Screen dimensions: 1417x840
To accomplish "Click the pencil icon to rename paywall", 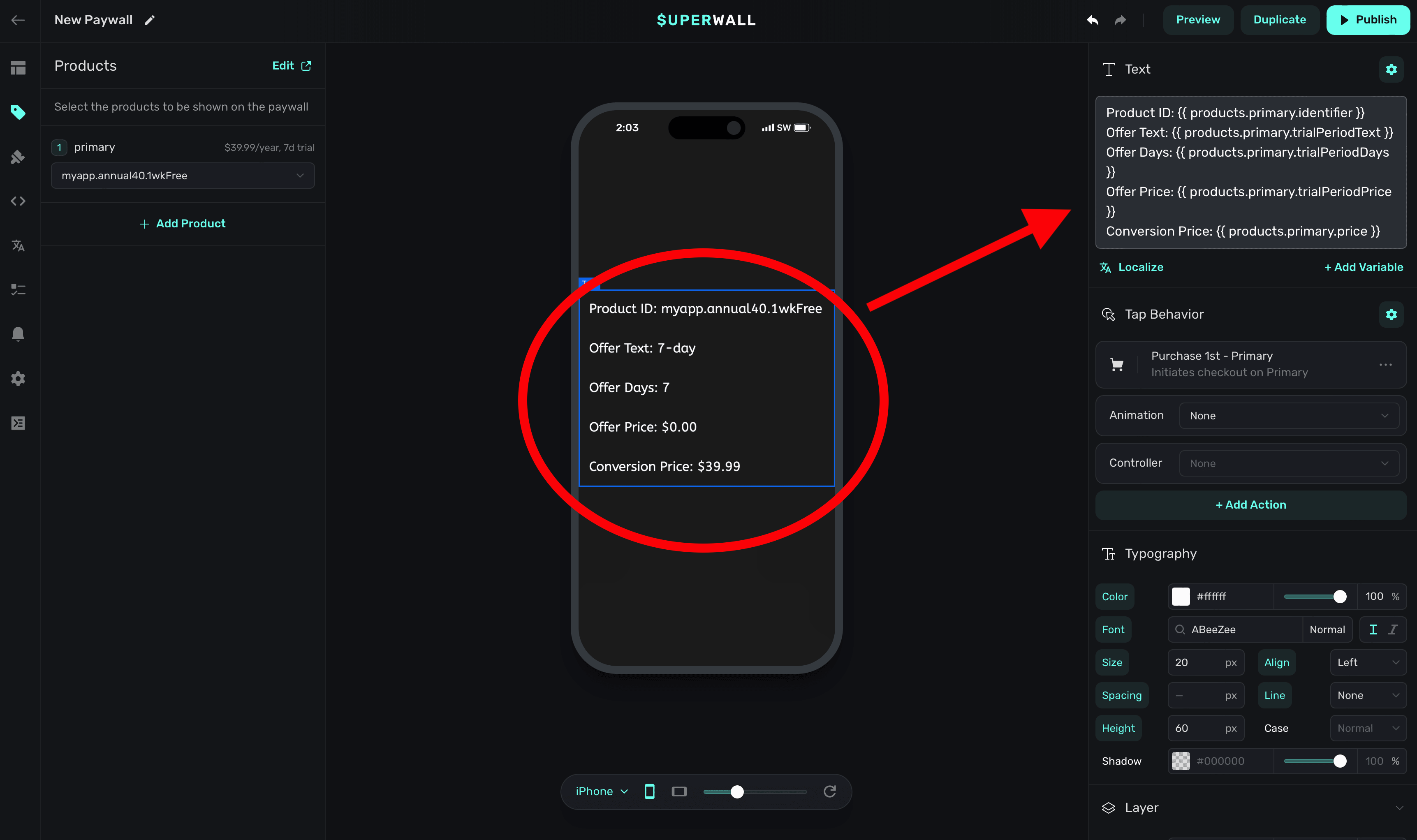I will click(x=149, y=21).
